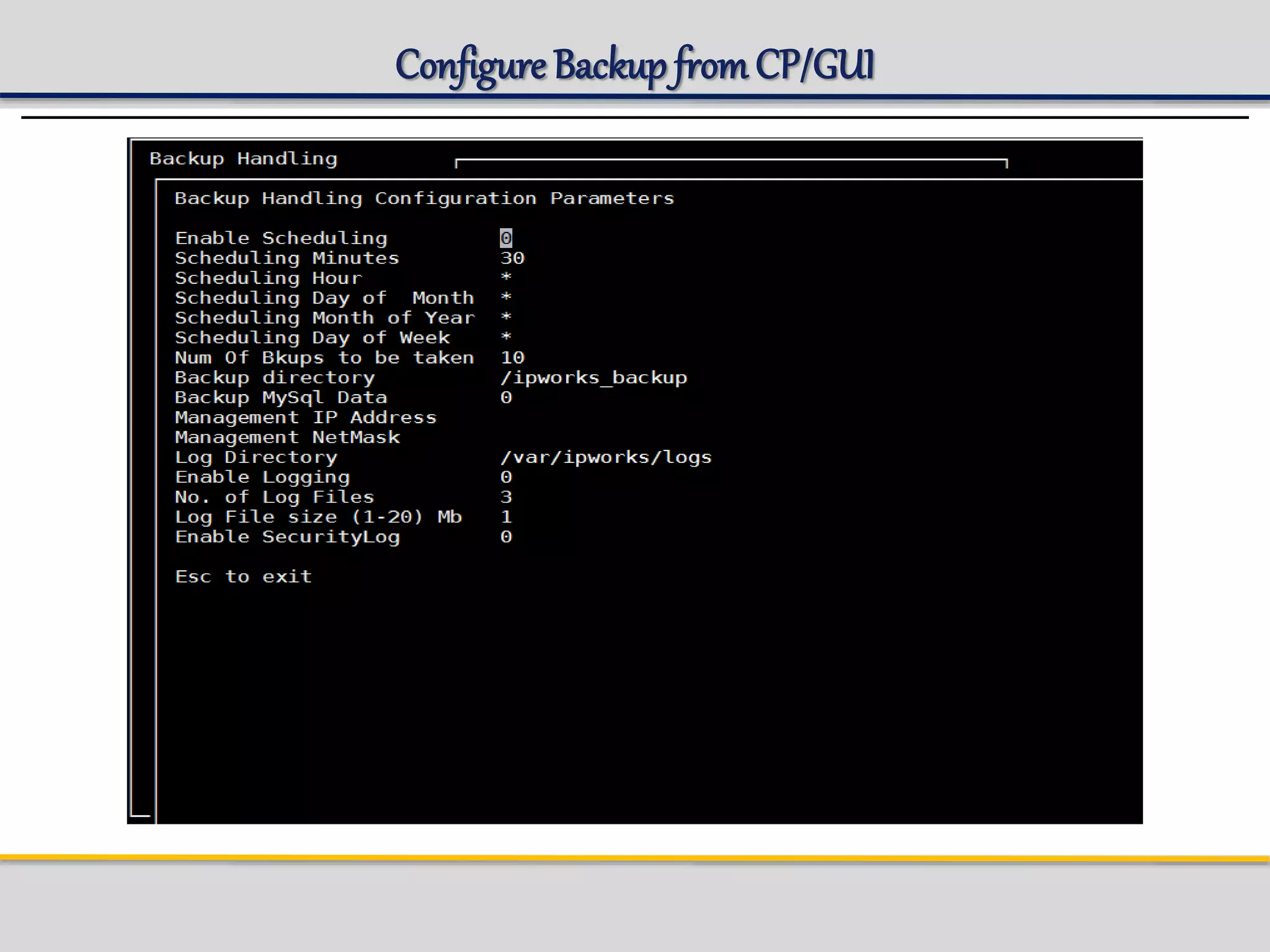Image resolution: width=1270 pixels, height=952 pixels.
Task: Select the Scheduling Month of Year value
Action: (x=506, y=317)
